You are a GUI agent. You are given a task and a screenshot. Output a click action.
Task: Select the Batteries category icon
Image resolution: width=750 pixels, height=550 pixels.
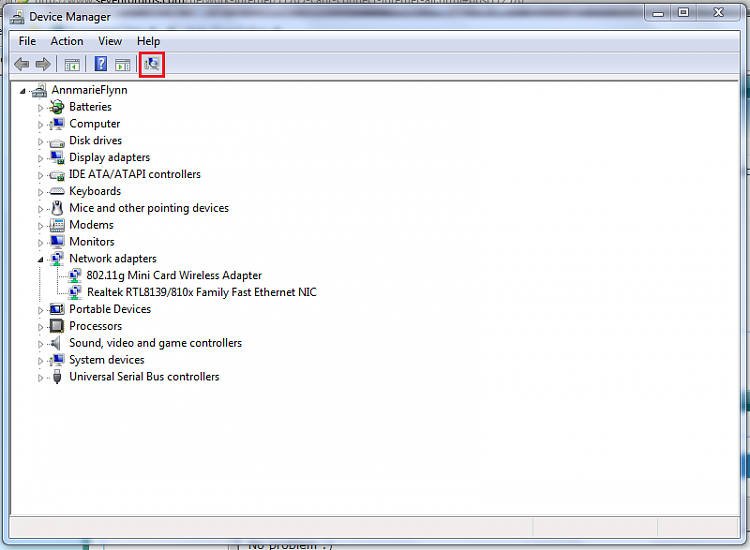coord(57,107)
